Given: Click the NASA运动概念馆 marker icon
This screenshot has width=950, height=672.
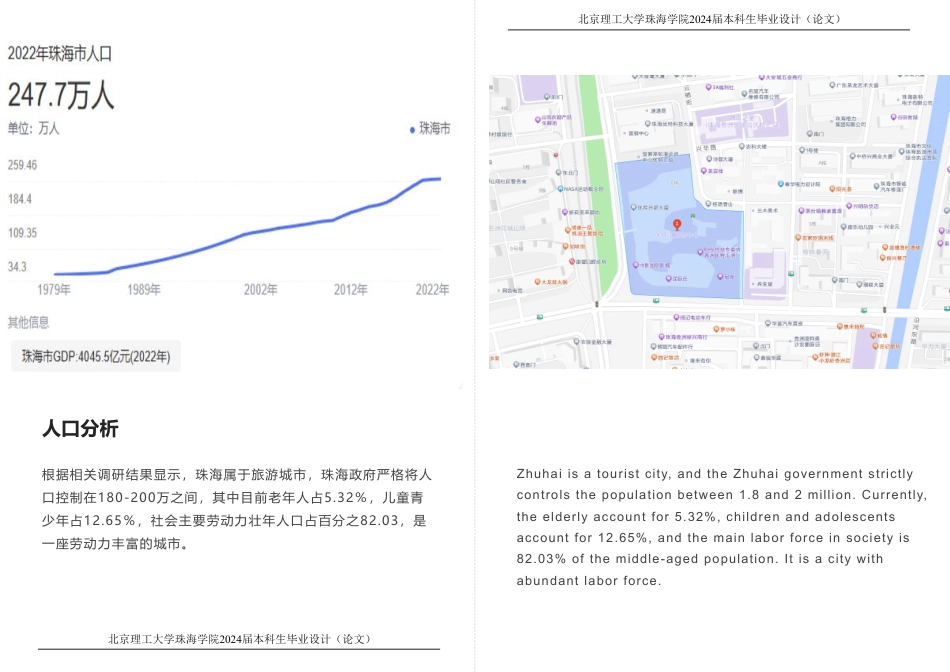Looking at the screenshot, I should coord(560,188).
